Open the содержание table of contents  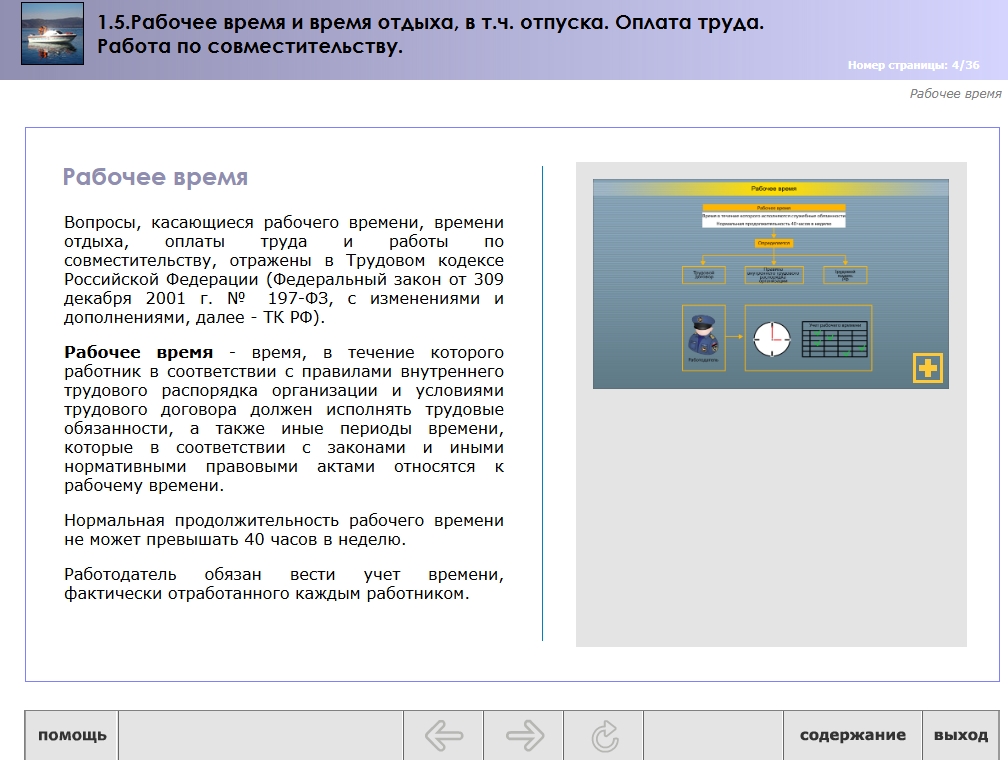(x=852, y=735)
